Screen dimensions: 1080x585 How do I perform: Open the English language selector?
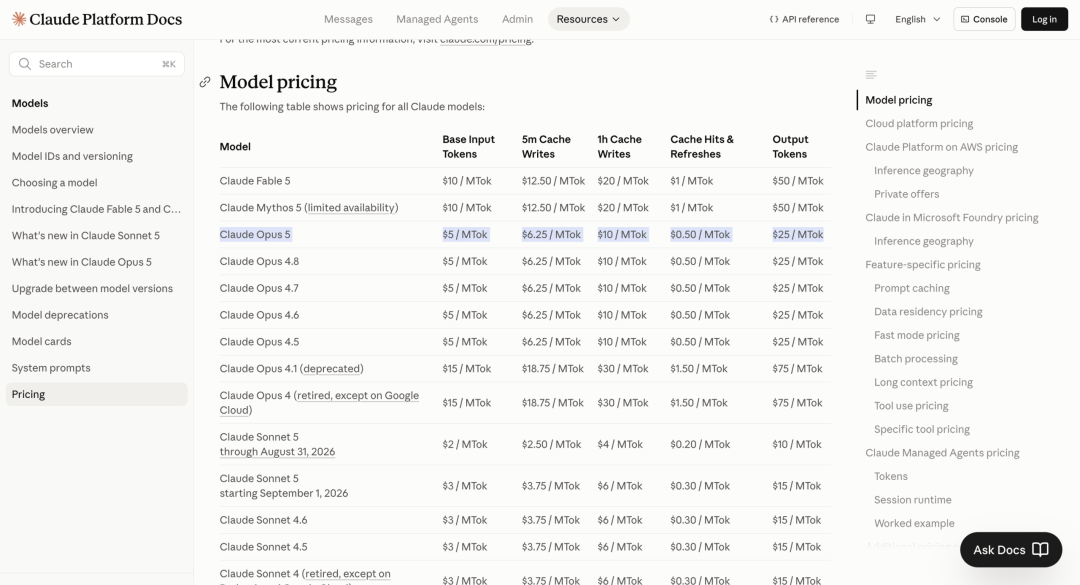pos(917,19)
